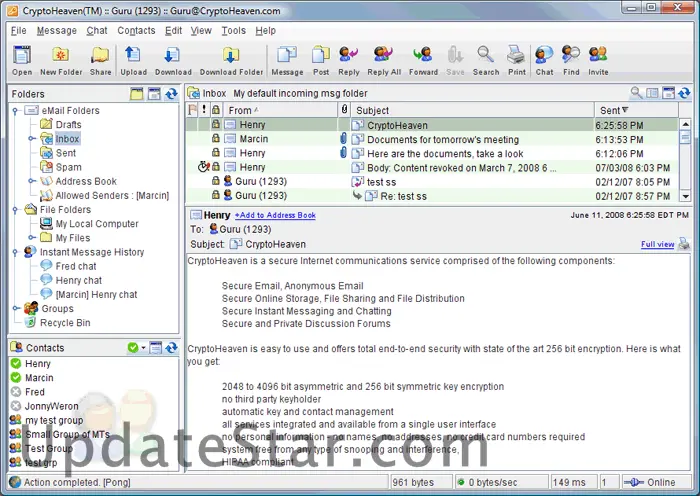This screenshot has width=700, height=496.
Task: Click the Forward toolbar icon
Action: click(423, 60)
